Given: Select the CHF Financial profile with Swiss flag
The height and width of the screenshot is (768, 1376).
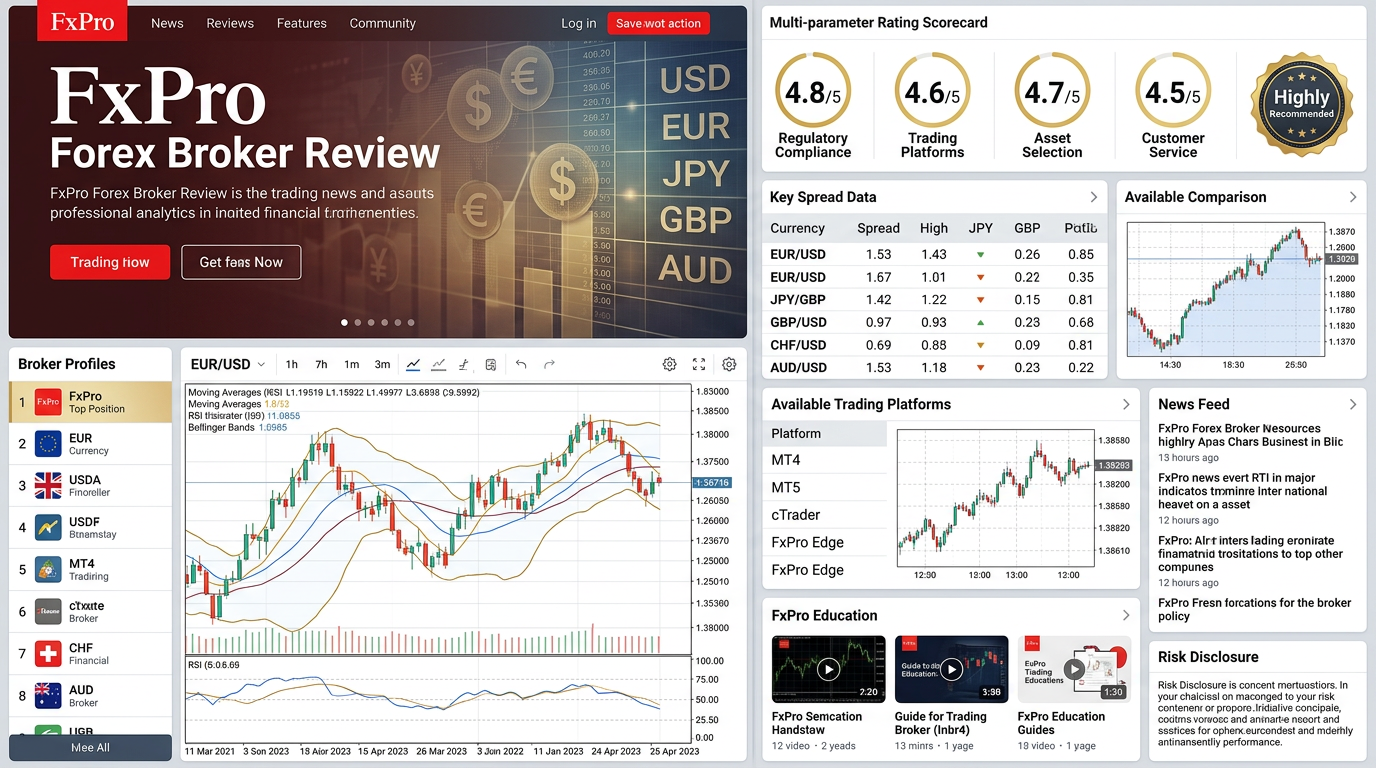Looking at the screenshot, I should [x=91, y=654].
